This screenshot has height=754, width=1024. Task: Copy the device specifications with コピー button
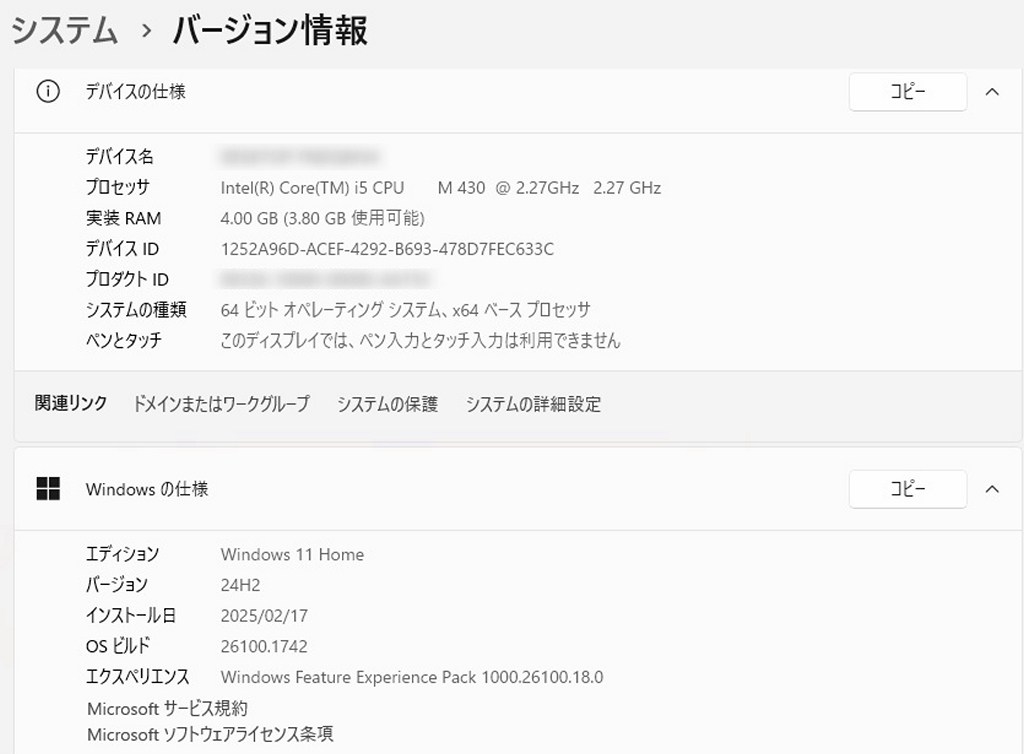point(908,91)
